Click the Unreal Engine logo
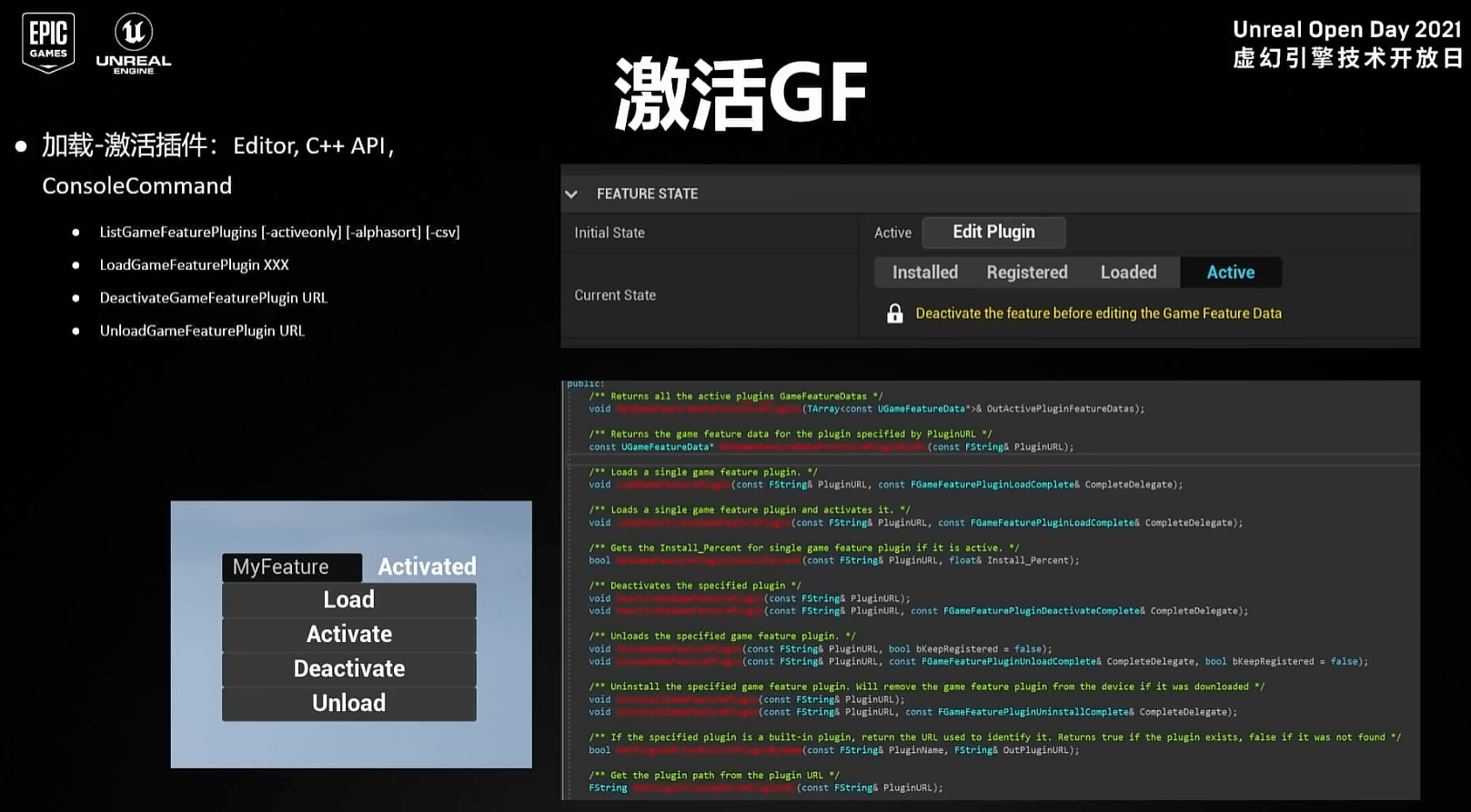This screenshot has height=812, width=1471. point(134,43)
